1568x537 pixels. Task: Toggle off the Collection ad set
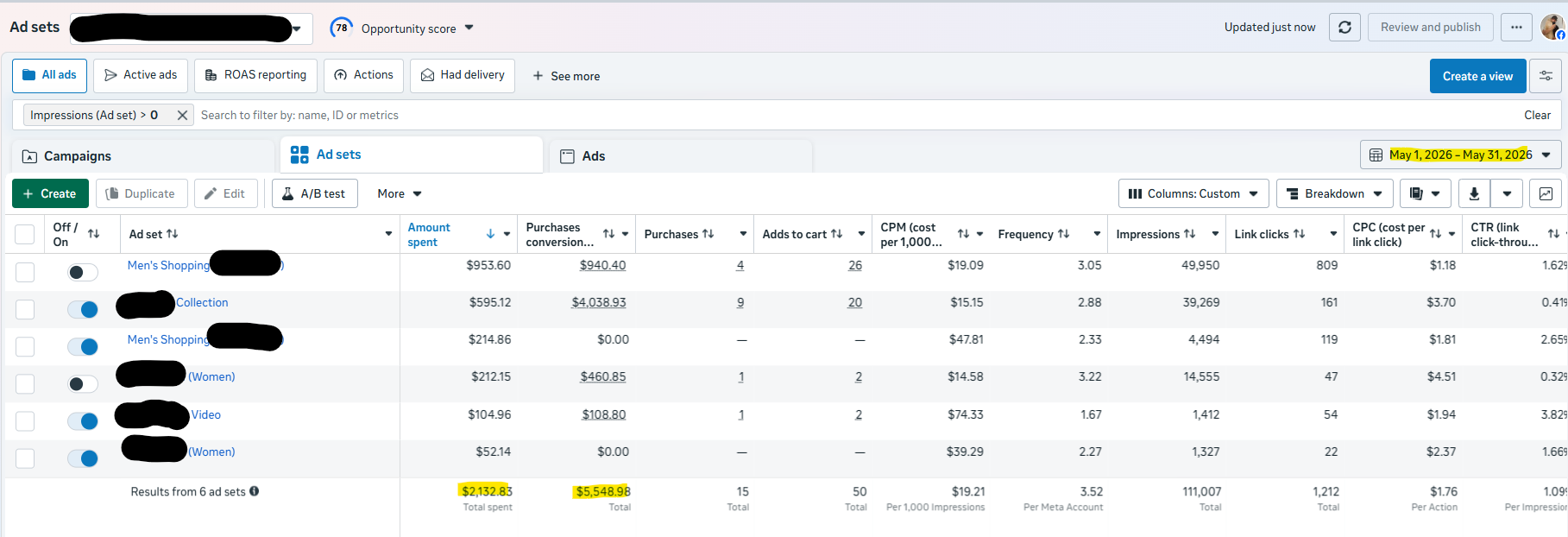click(83, 309)
